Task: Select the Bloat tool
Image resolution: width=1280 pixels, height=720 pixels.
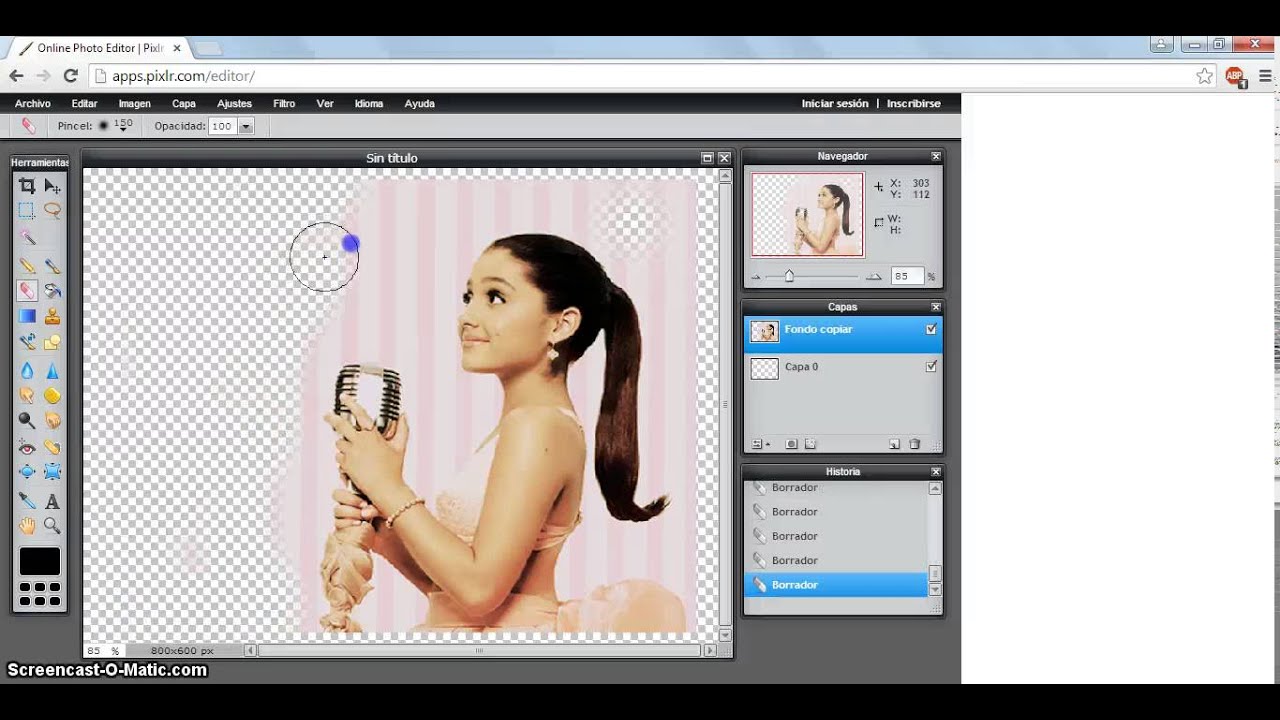Action: (x=27, y=472)
